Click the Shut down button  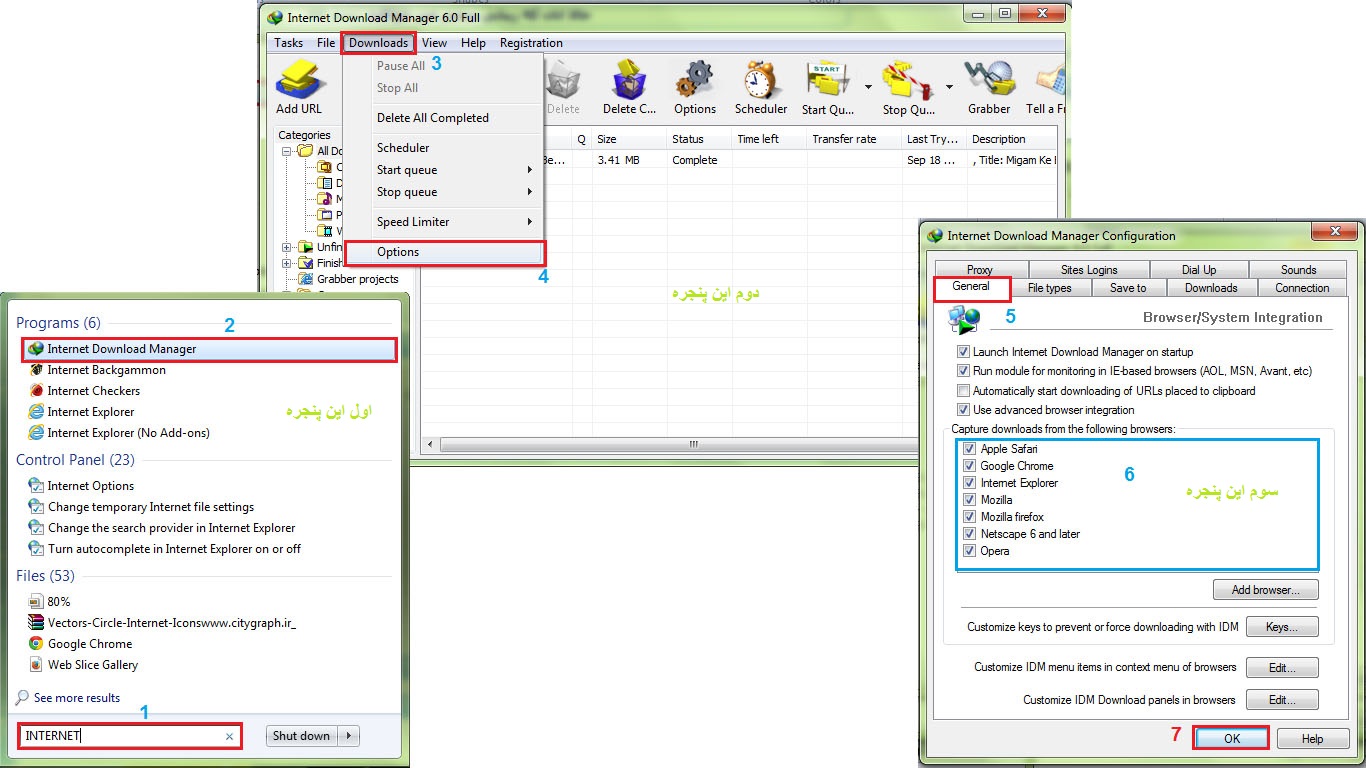[x=301, y=736]
